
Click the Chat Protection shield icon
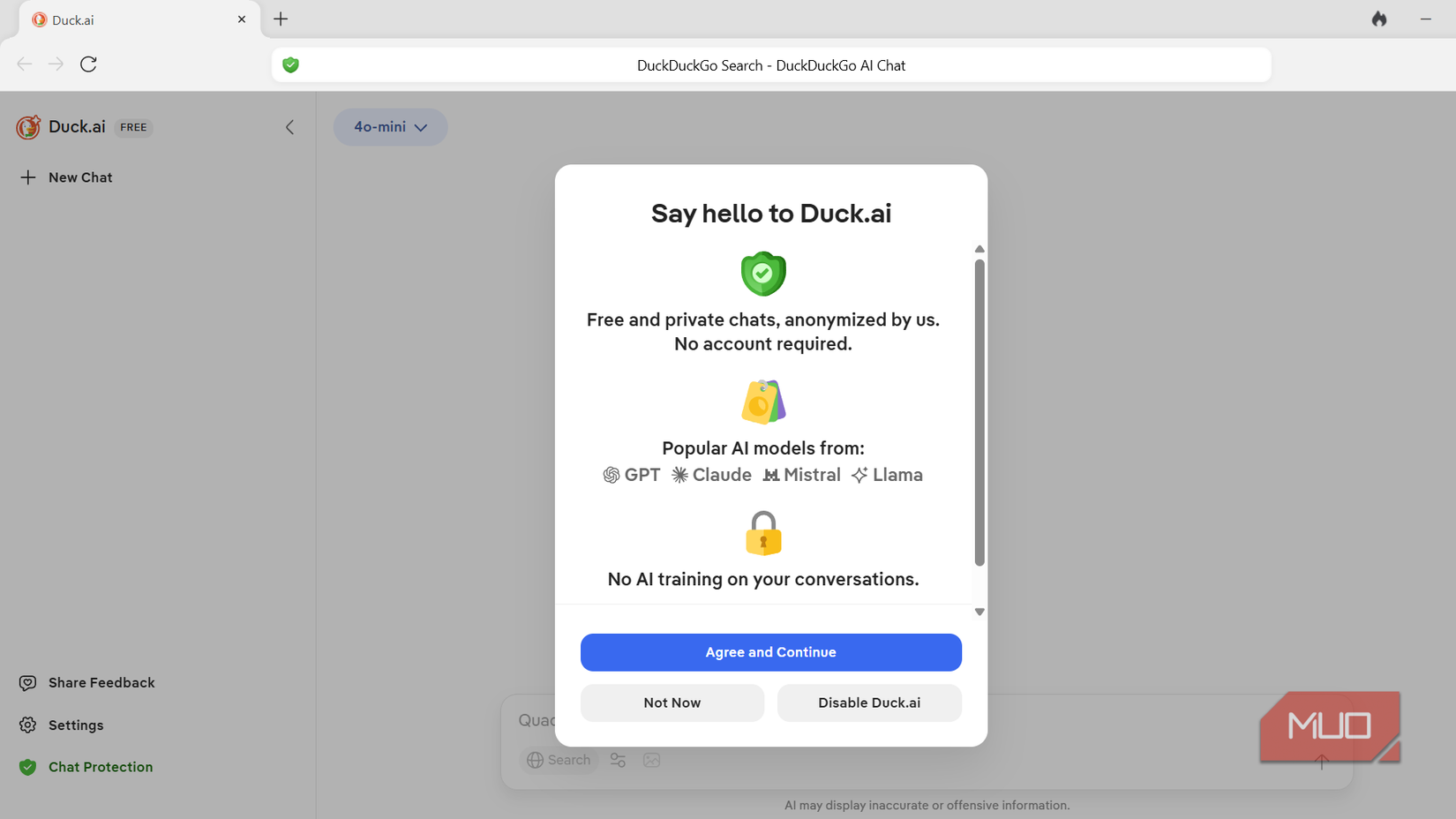[x=28, y=767]
